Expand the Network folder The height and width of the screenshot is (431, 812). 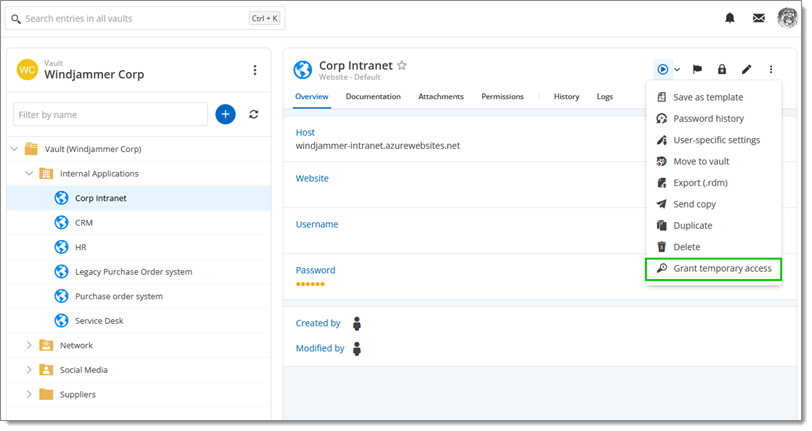29,345
